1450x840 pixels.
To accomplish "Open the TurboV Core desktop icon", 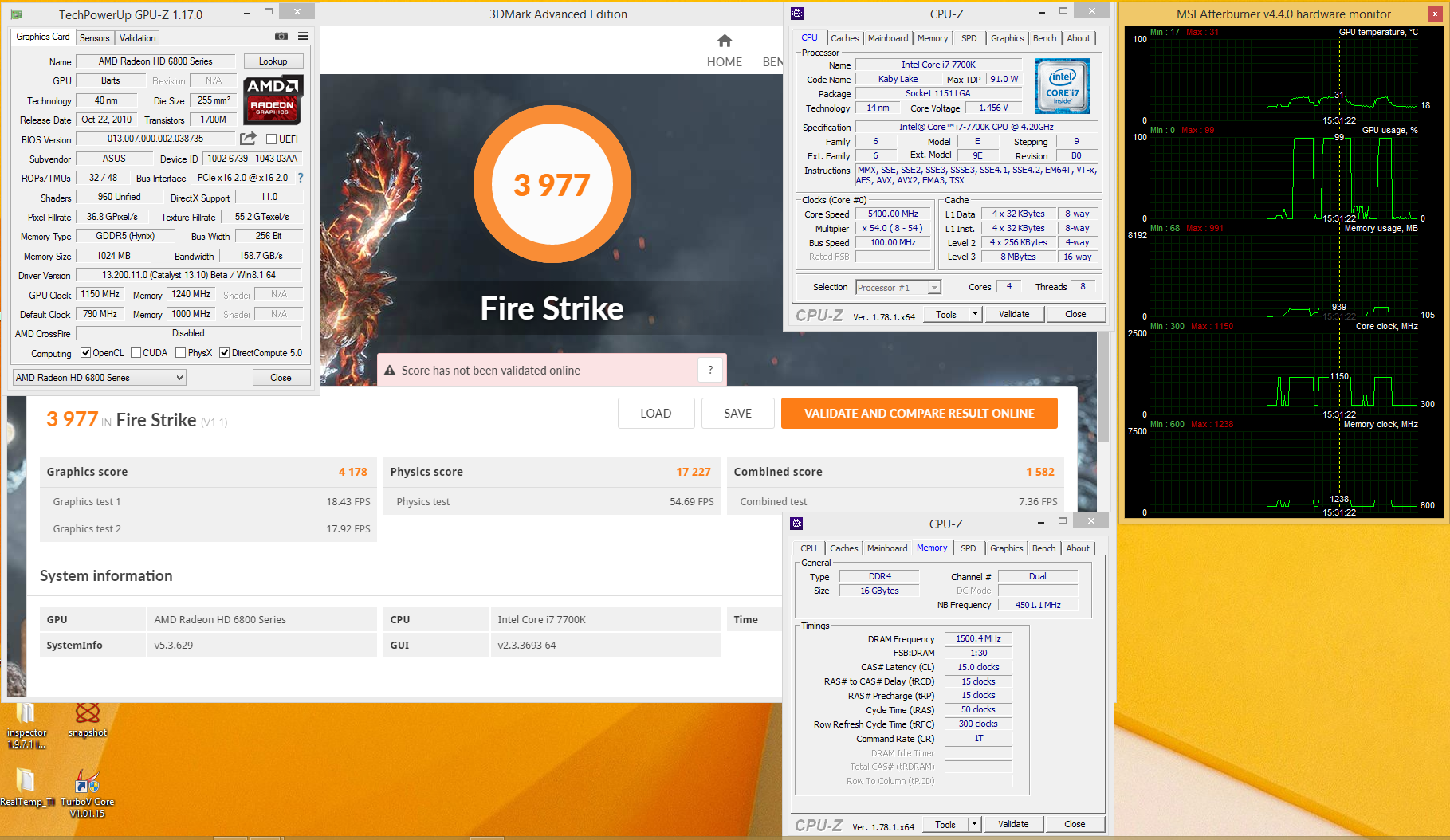I will pos(87,794).
